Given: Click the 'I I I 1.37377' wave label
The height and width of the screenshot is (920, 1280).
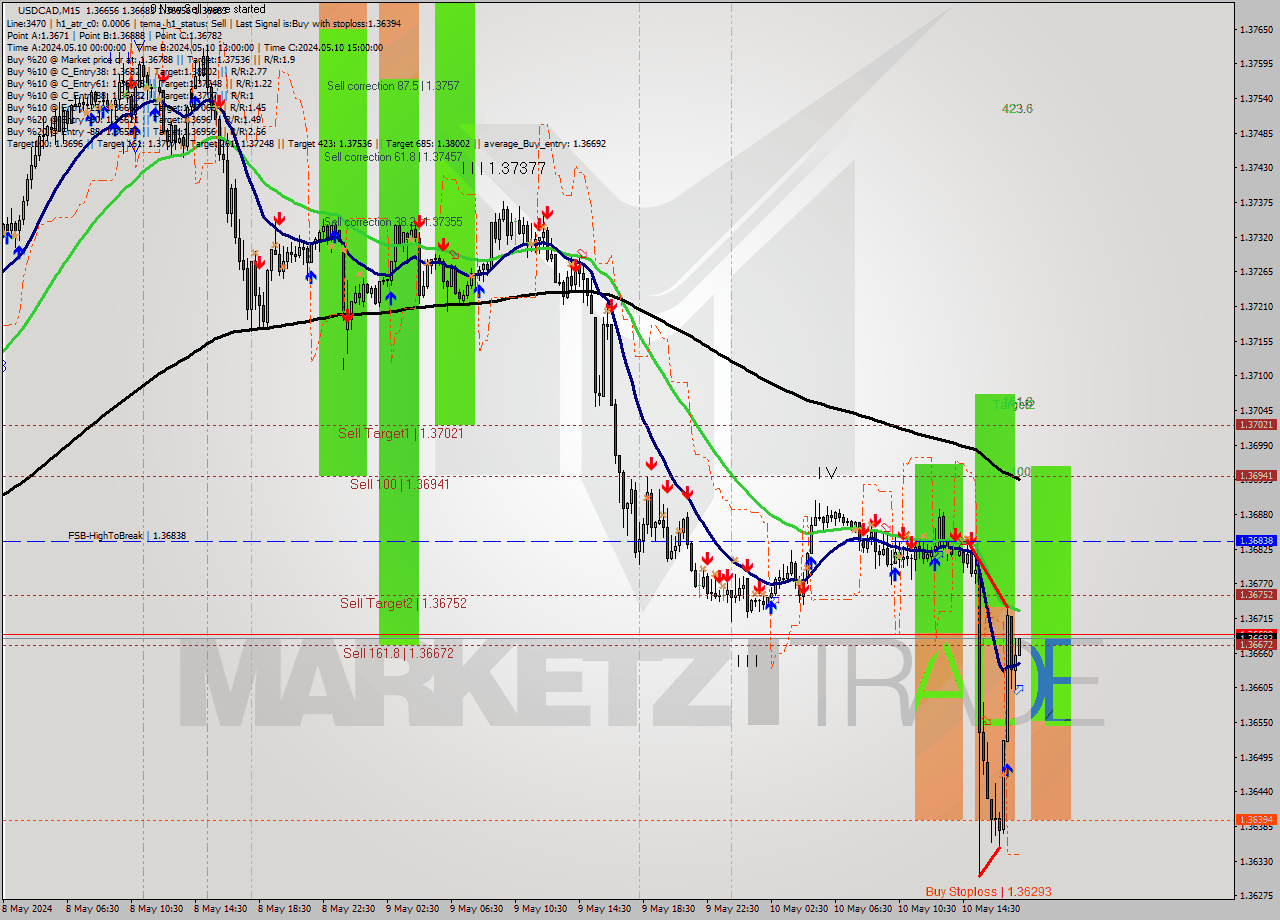Looking at the screenshot, I should pyautogui.click(x=504, y=168).
